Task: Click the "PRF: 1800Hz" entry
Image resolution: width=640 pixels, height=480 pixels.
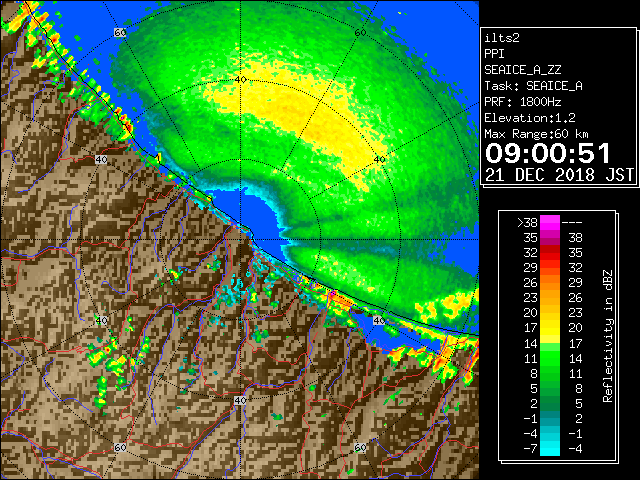Action: pos(522,102)
